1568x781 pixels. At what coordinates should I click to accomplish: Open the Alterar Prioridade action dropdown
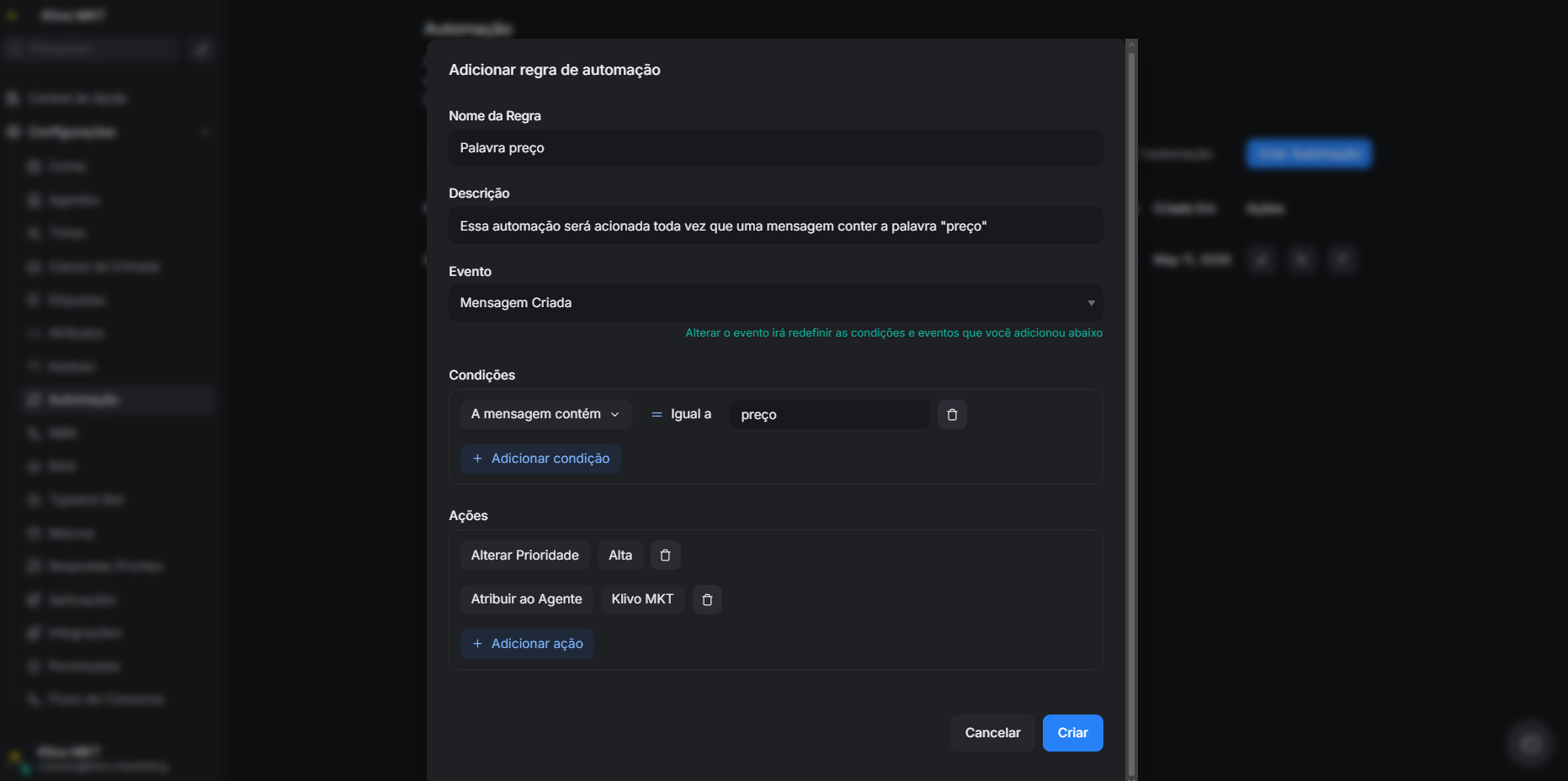[x=524, y=555]
